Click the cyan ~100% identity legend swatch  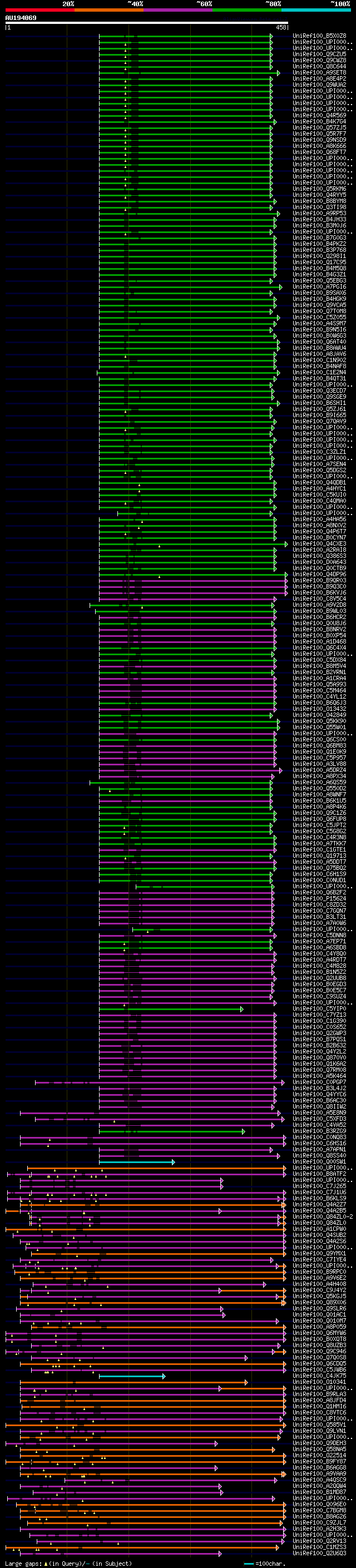click(x=316, y=10)
